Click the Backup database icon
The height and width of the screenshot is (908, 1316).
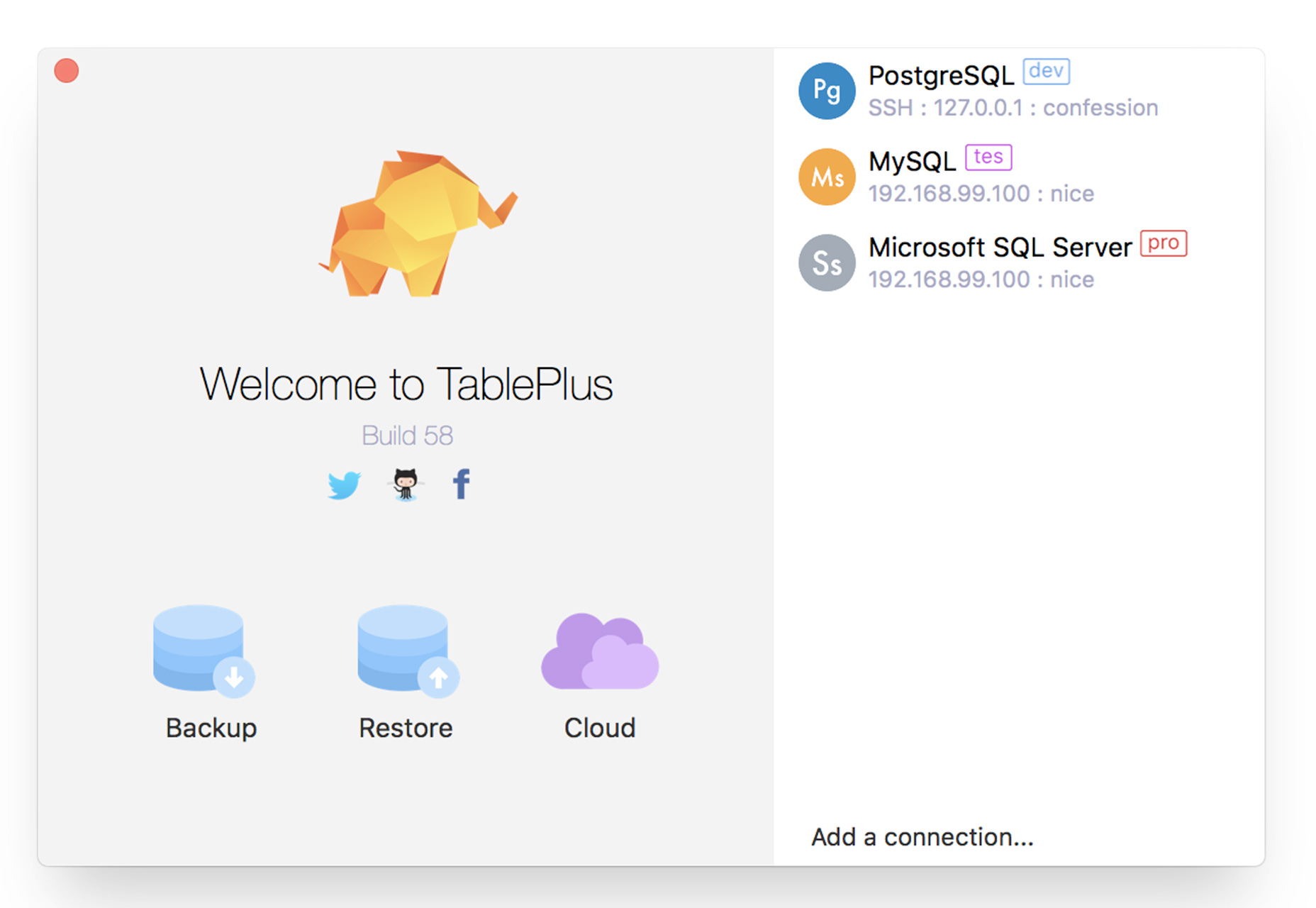tap(203, 651)
